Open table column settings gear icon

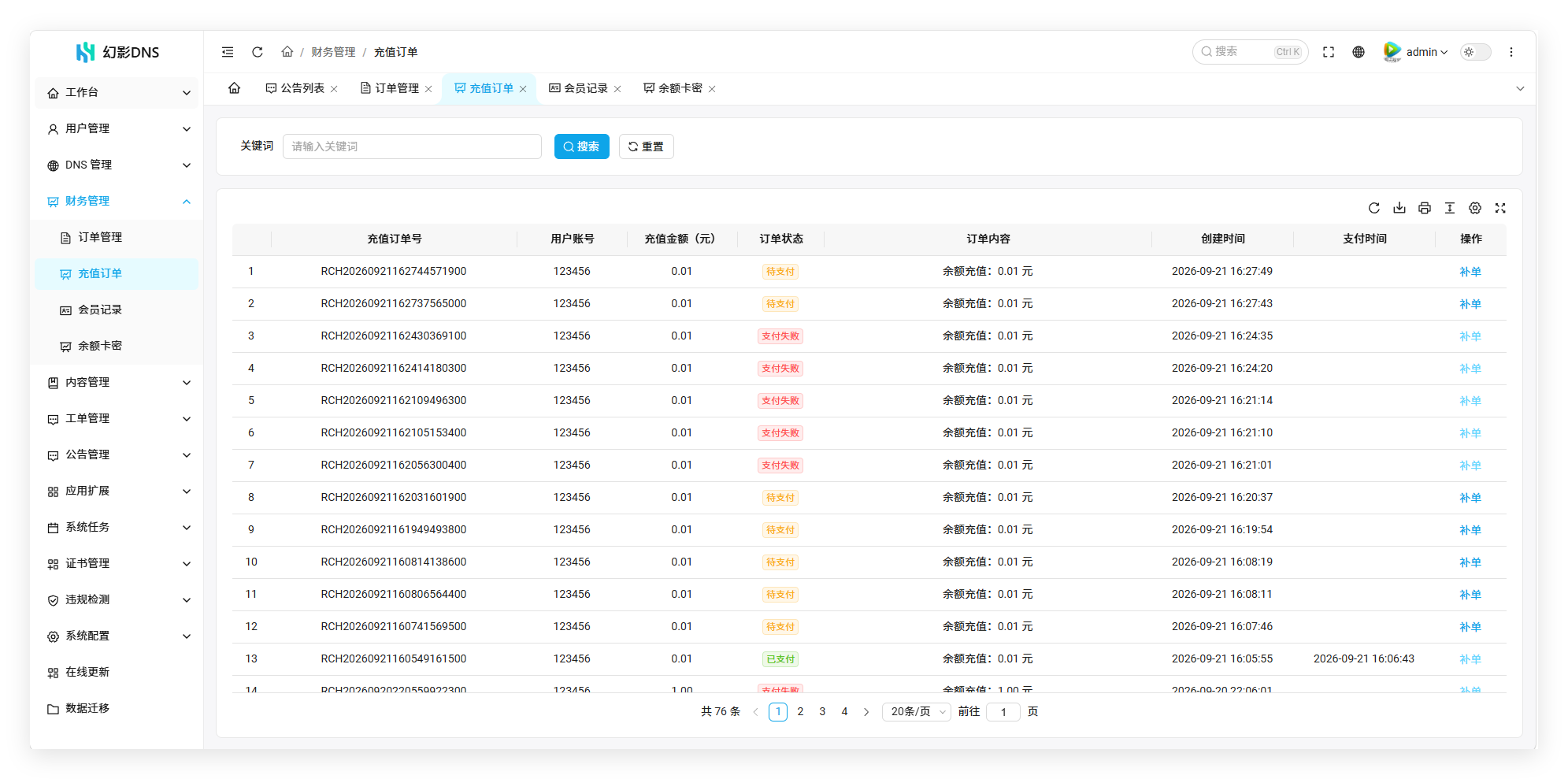pyautogui.click(x=1475, y=208)
